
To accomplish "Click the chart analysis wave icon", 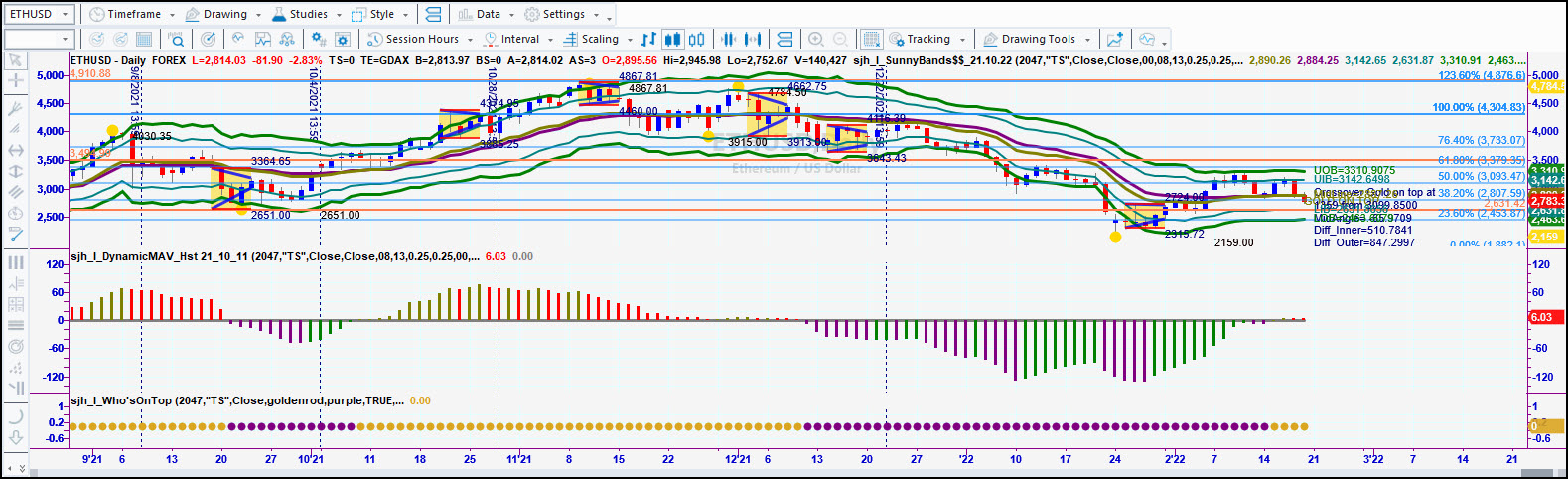I will pos(237,39).
